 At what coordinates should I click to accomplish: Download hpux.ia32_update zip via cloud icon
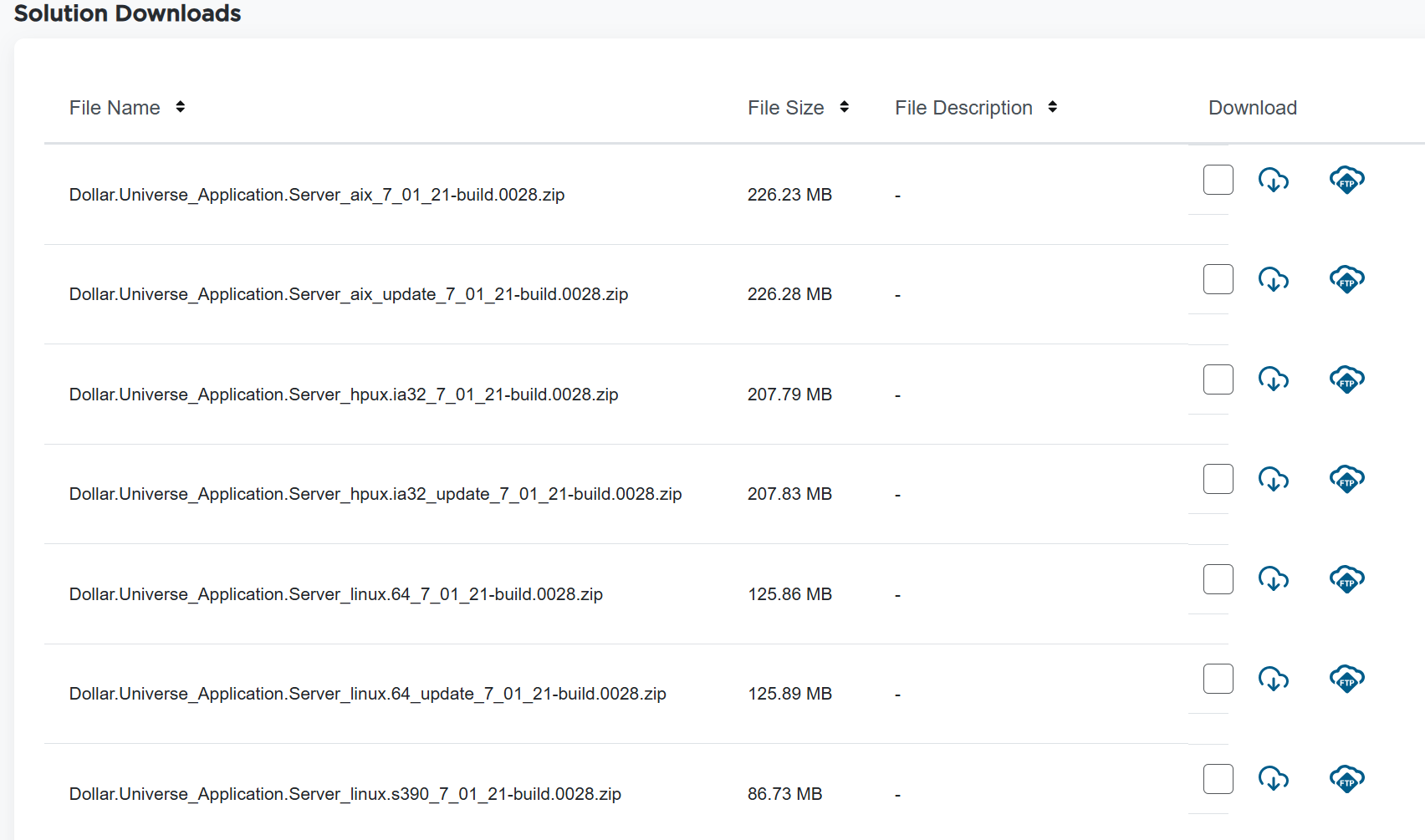coord(1273,479)
